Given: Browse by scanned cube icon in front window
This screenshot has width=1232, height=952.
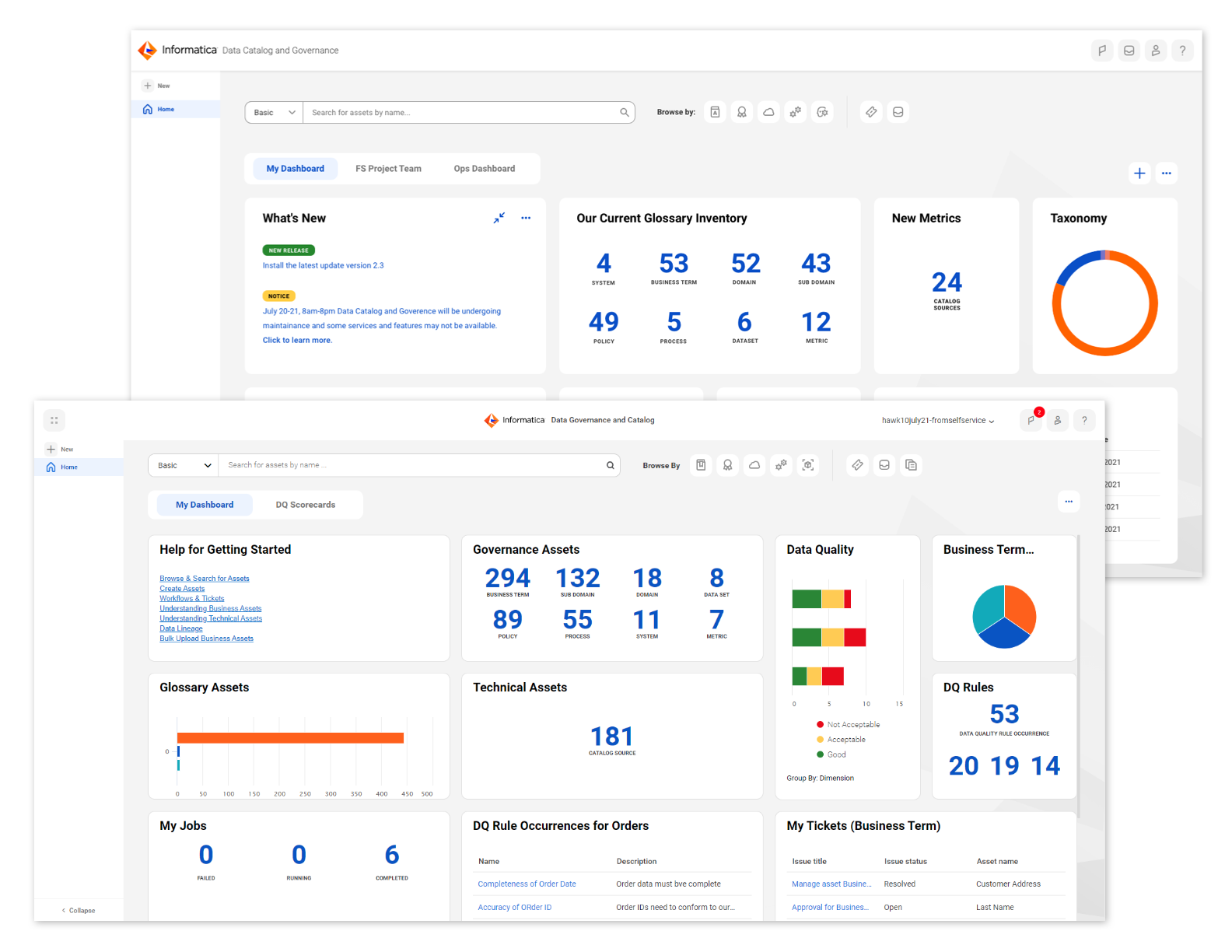Looking at the screenshot, I should 808,465.
